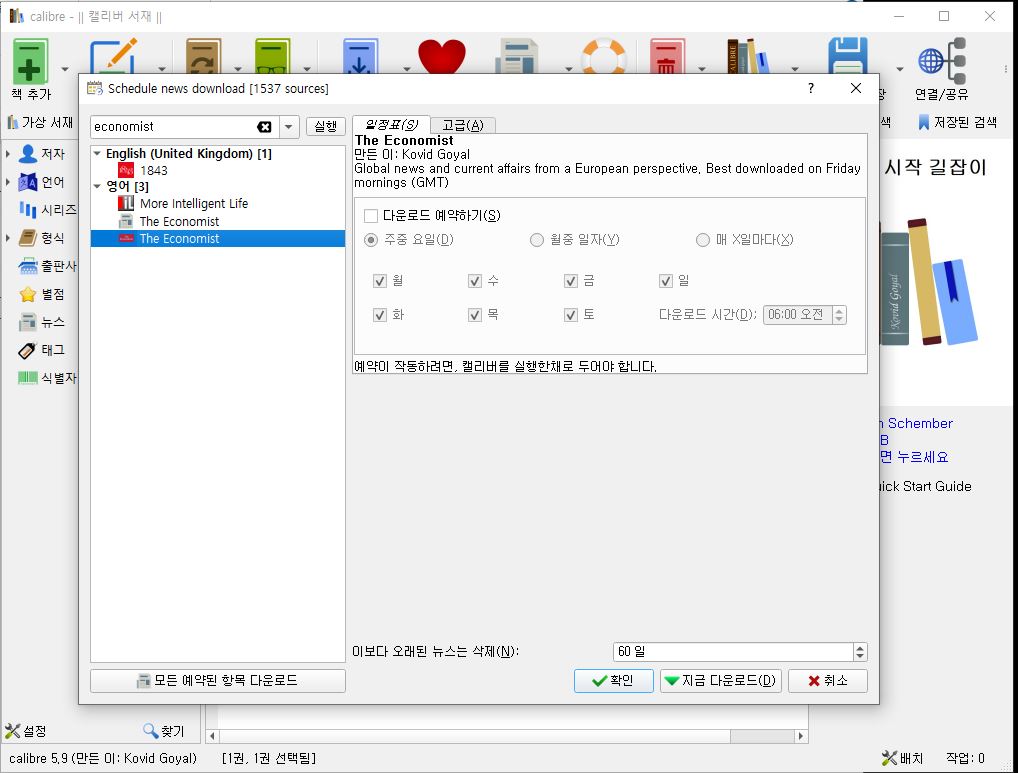Click the Authors person icon in Tag browser
This screenshot has height=773, width=1018.
click(x=28, y=154)
